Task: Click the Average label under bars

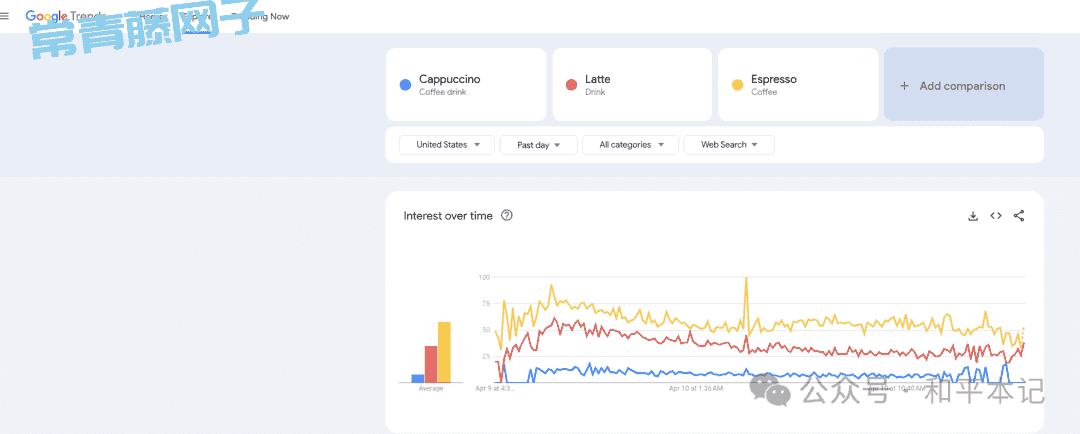Action: tap(431, 389)
